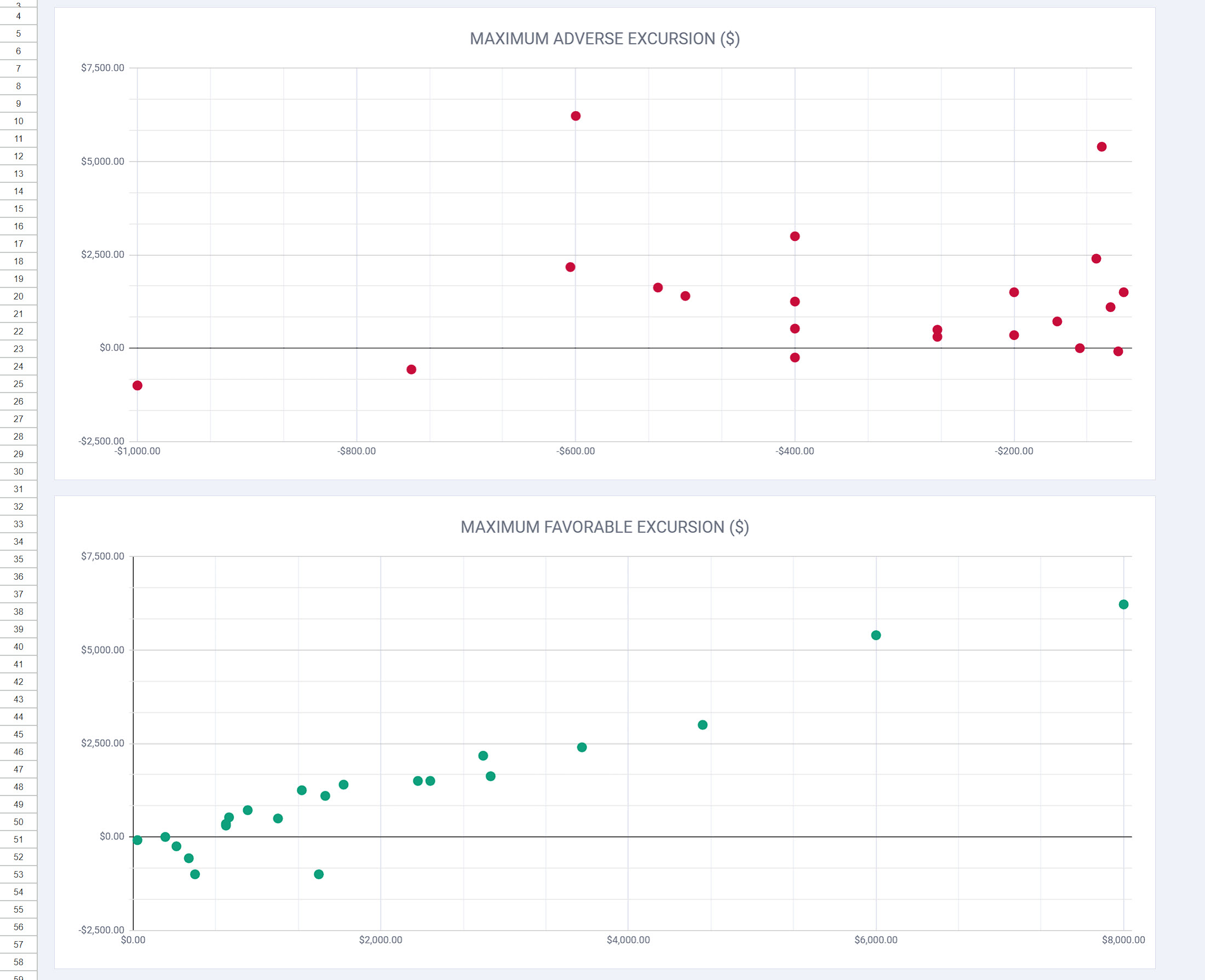Select row header 58
The width and height of the screenshot is (1205, 980).
[x=19, y=961]
